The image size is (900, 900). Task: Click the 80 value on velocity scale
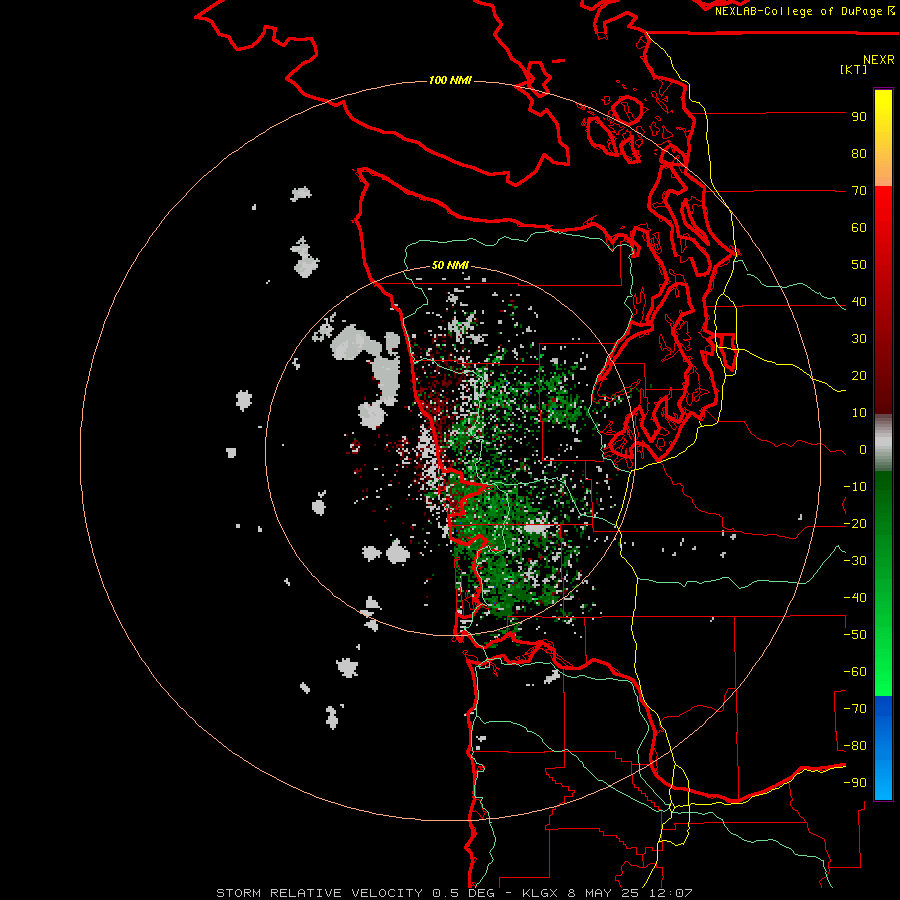(x=859, y=154)
